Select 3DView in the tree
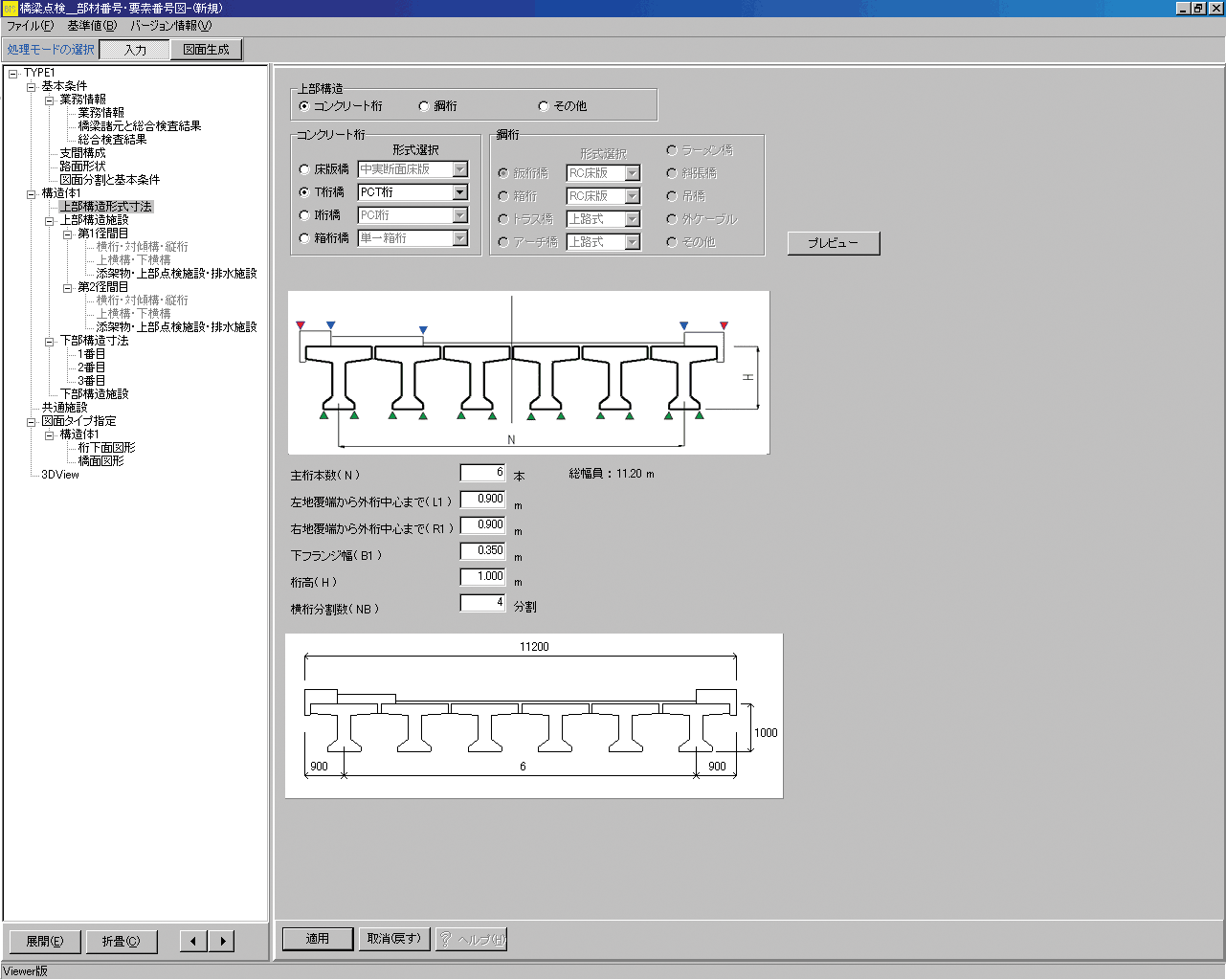Viewport: 1226px width, 980px height. tap(60, 475)
